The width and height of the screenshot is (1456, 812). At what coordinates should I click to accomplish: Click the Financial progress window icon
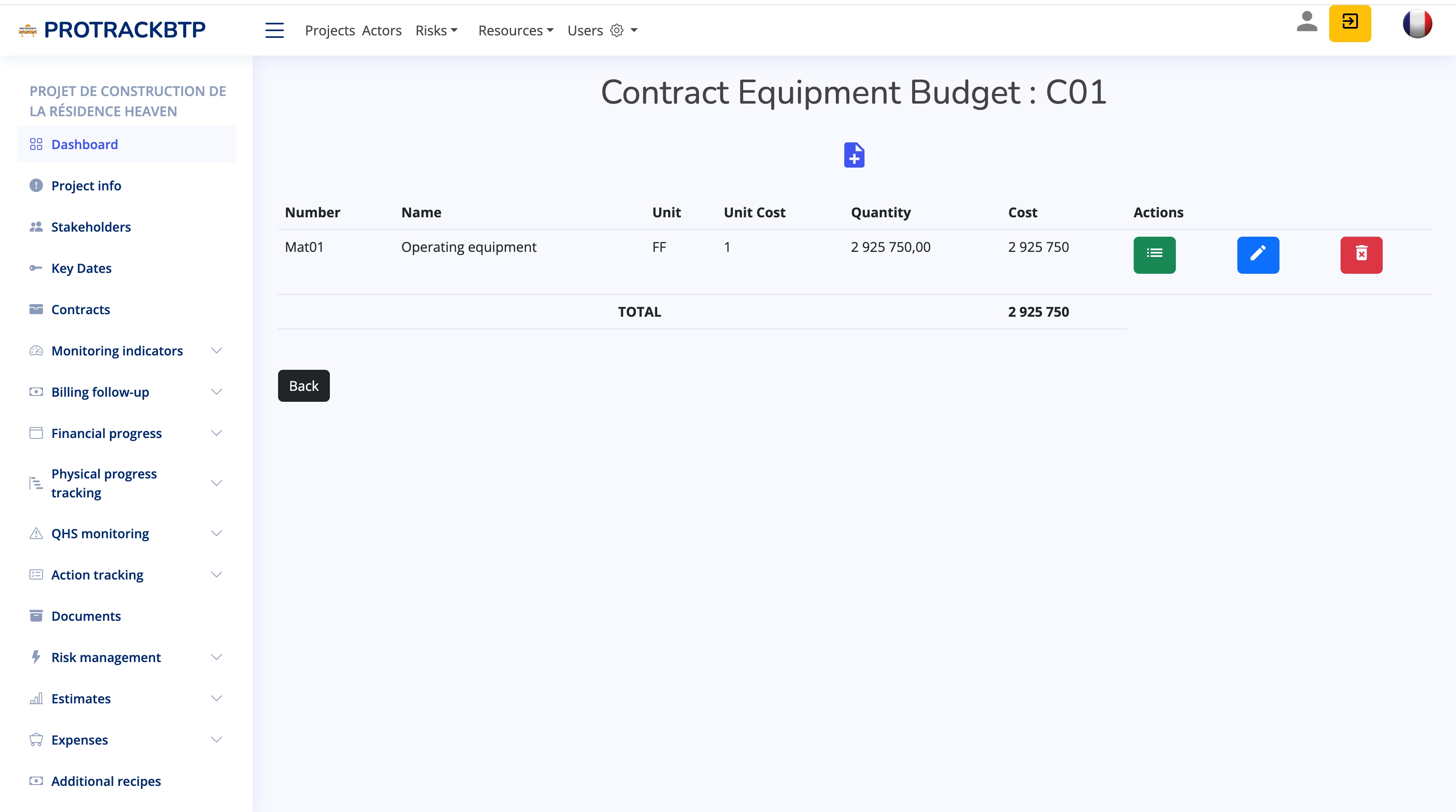(x=36, y=433)
